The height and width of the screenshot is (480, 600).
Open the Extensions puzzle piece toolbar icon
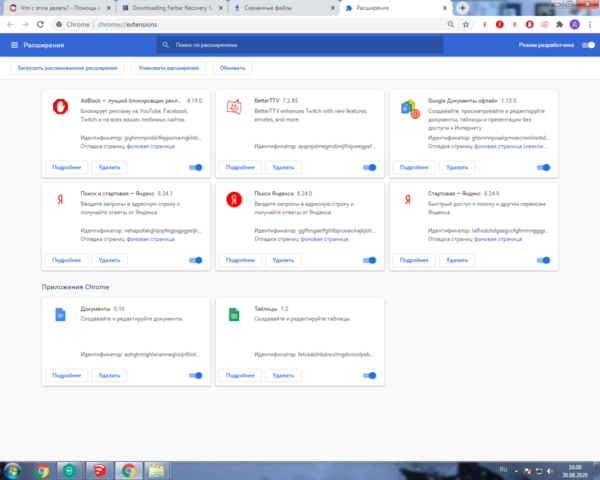pyautogui.click(x=559, y=24)
